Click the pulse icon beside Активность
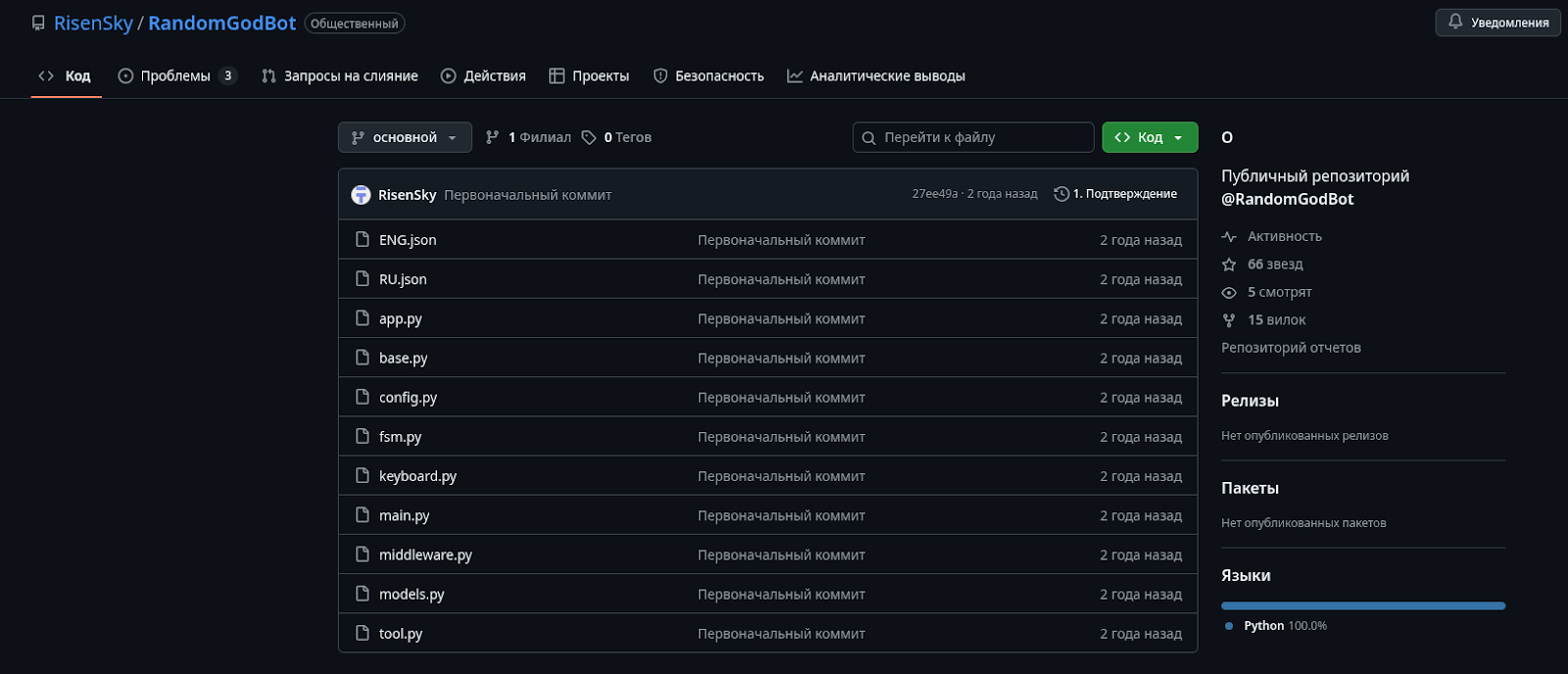The image size is (1568, 674). [1229, 237]
